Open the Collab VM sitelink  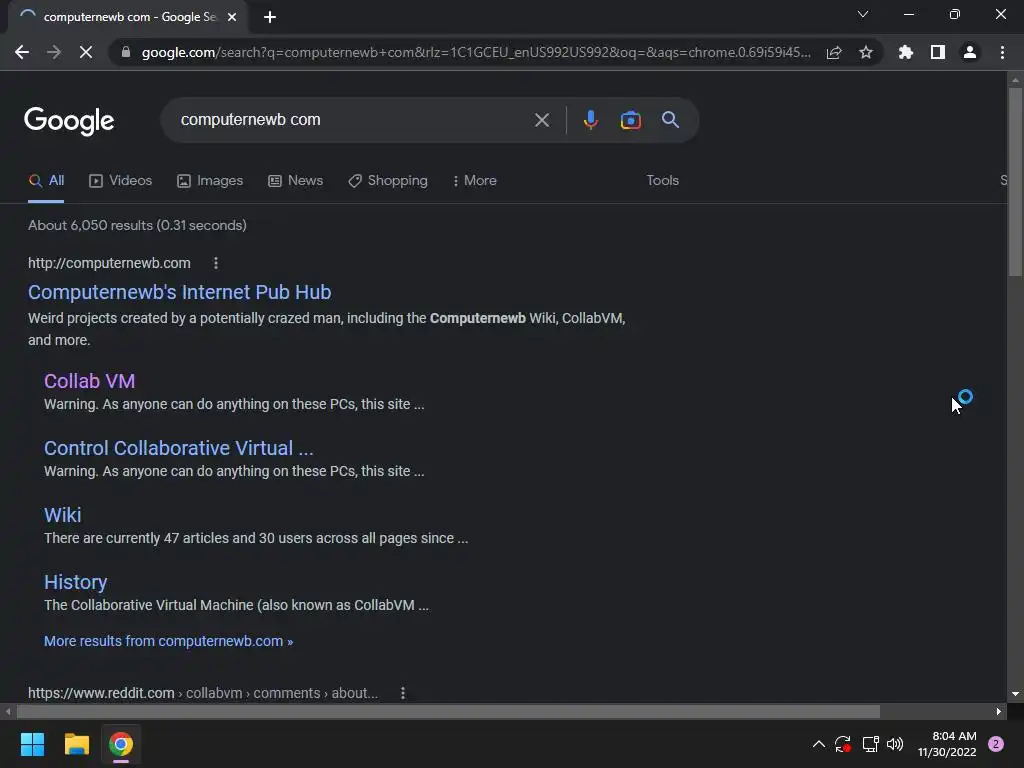point(89,381)
